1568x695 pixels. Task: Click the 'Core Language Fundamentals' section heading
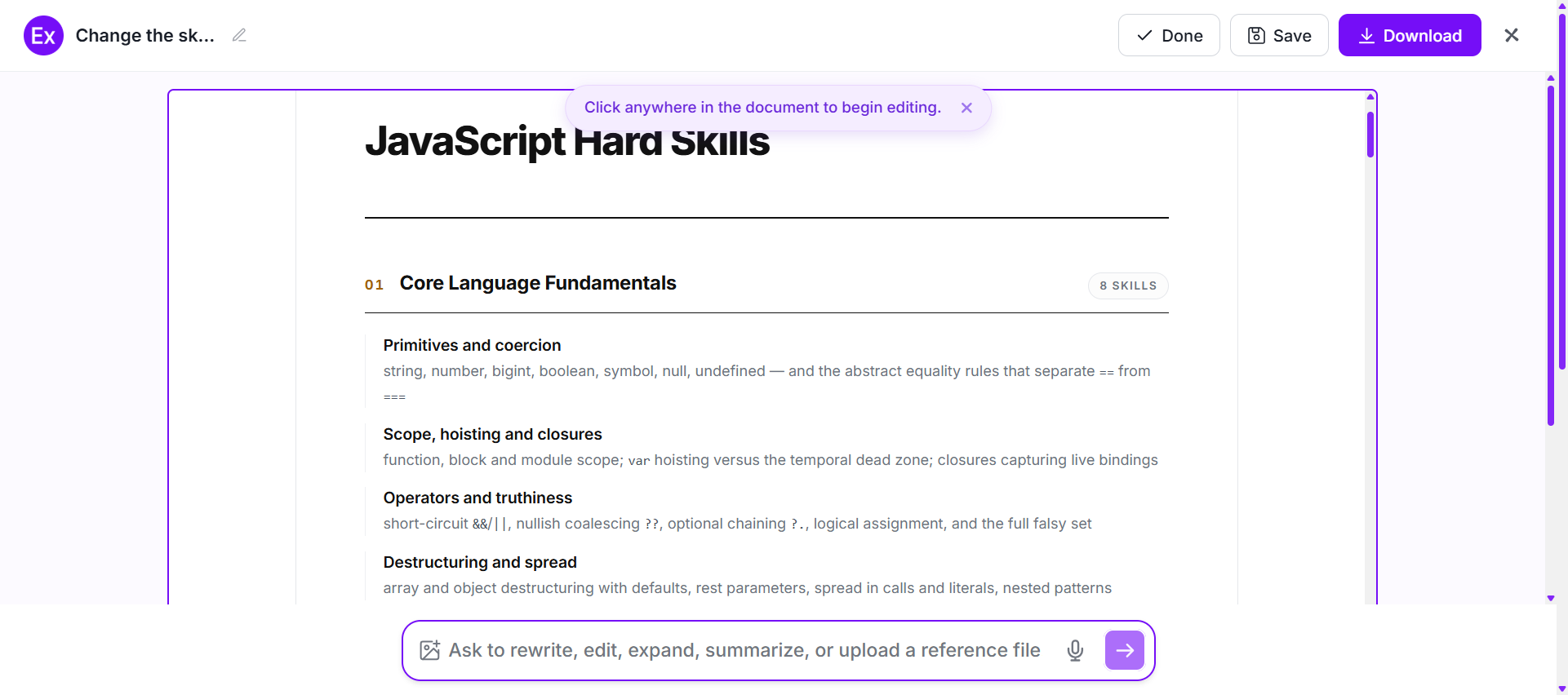[538, 283]
